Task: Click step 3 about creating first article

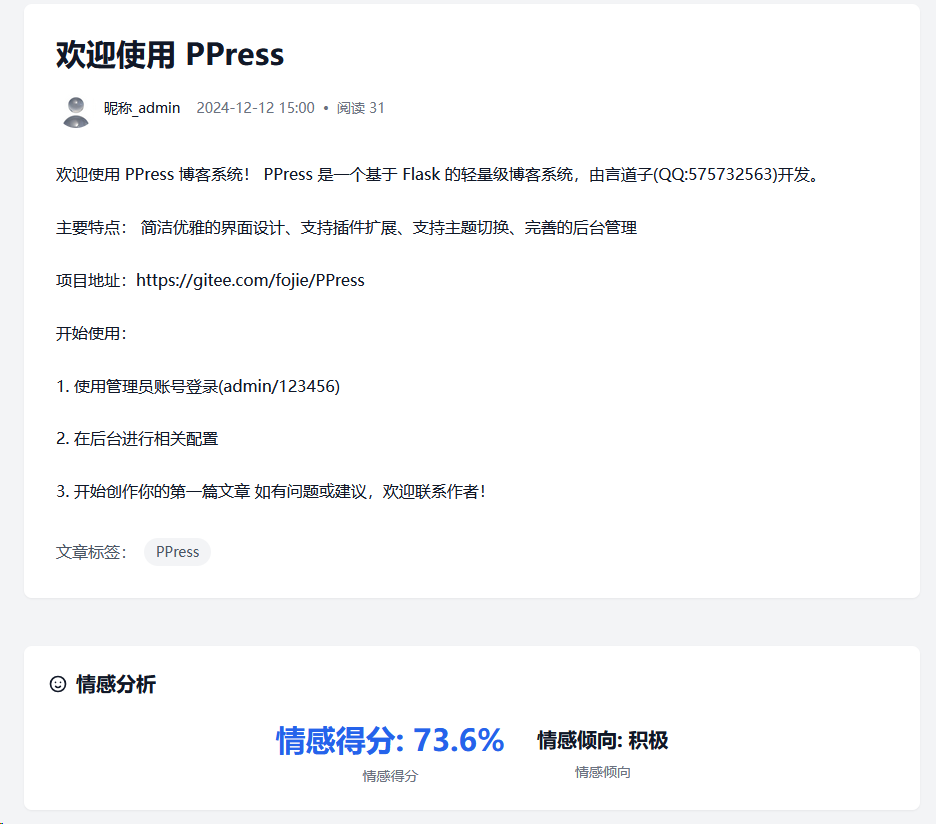Action: [x=272, y=492]
